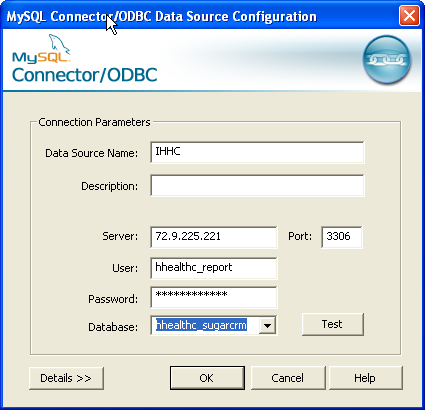Viewport: 425px width, 410px height.
Task: Open Help for the ODBC connector
Action: point(365,378)
